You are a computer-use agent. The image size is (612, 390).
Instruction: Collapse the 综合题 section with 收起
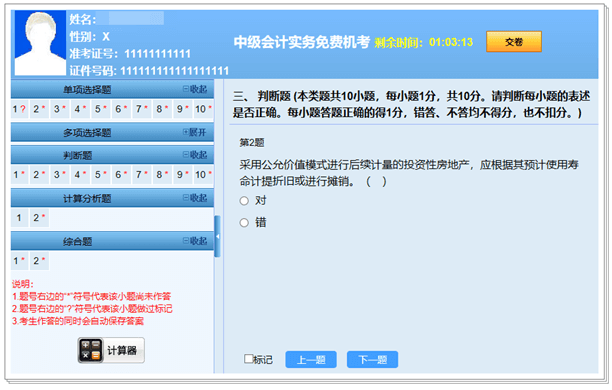(195, 240)
